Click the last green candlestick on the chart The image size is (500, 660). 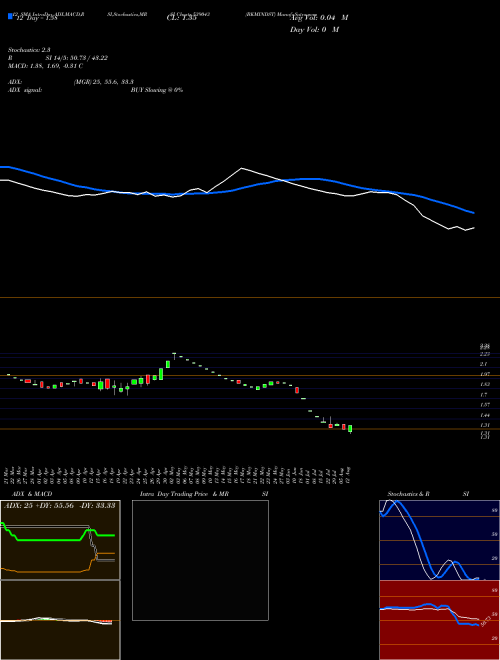tap(350, 429)
